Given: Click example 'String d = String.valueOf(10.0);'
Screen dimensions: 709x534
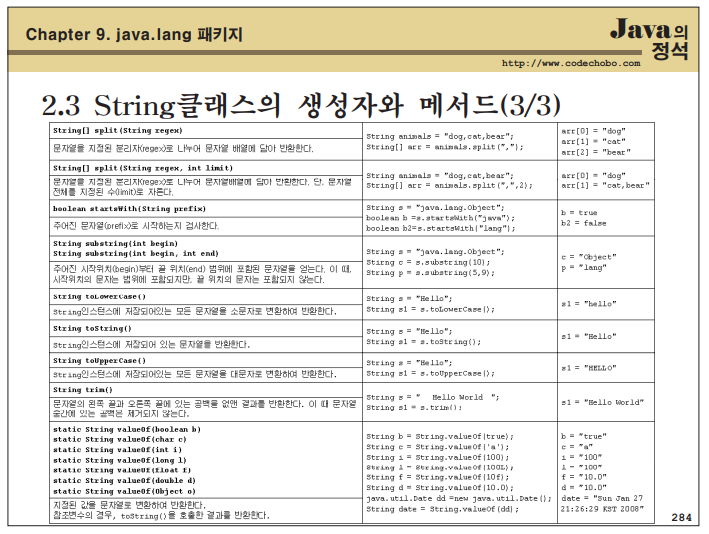Looking at the screenshot, I should [x=440, y=487].
